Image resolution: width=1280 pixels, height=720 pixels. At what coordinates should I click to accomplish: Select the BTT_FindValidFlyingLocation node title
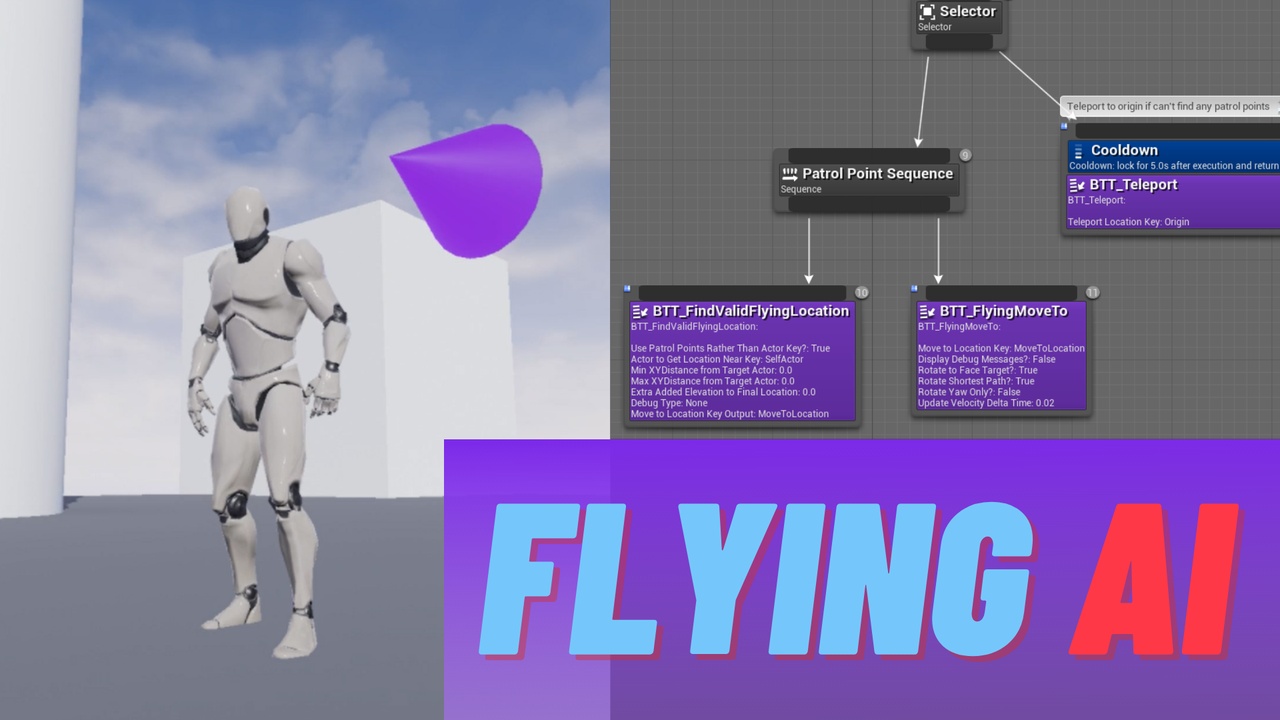750,311
